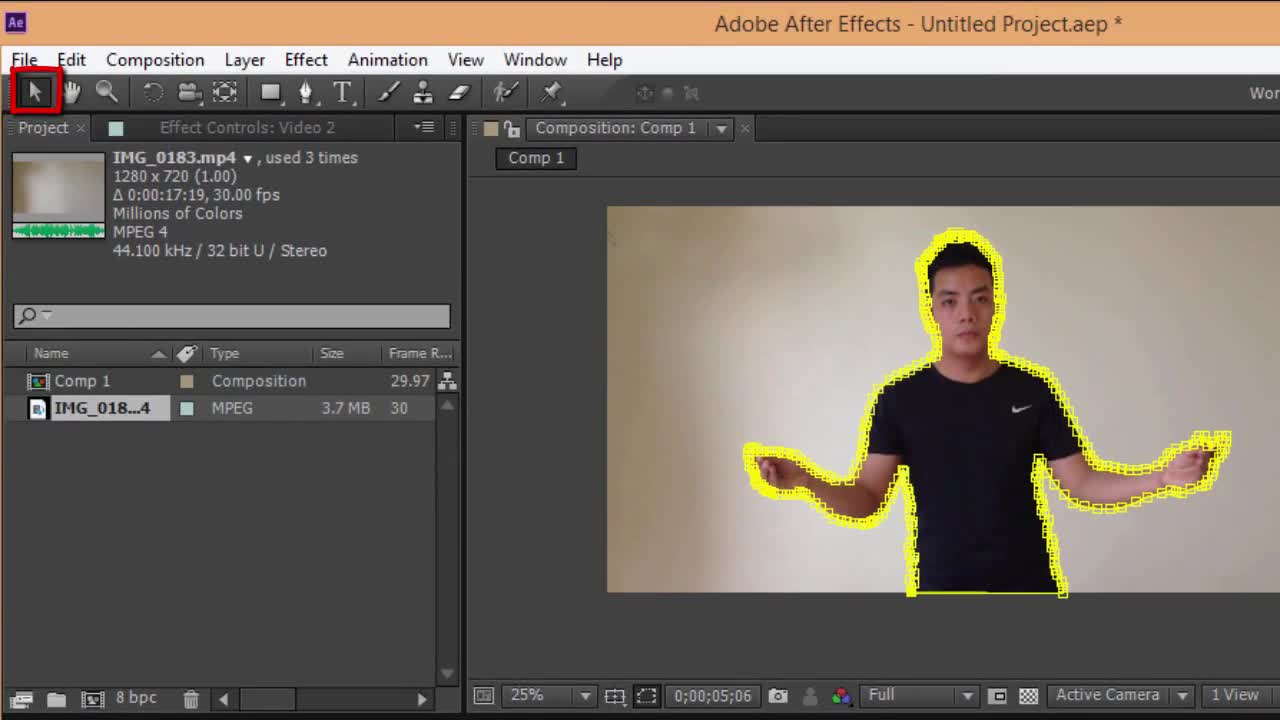
Task: Delete selected project item with trash icon
Action: (191, 699)
